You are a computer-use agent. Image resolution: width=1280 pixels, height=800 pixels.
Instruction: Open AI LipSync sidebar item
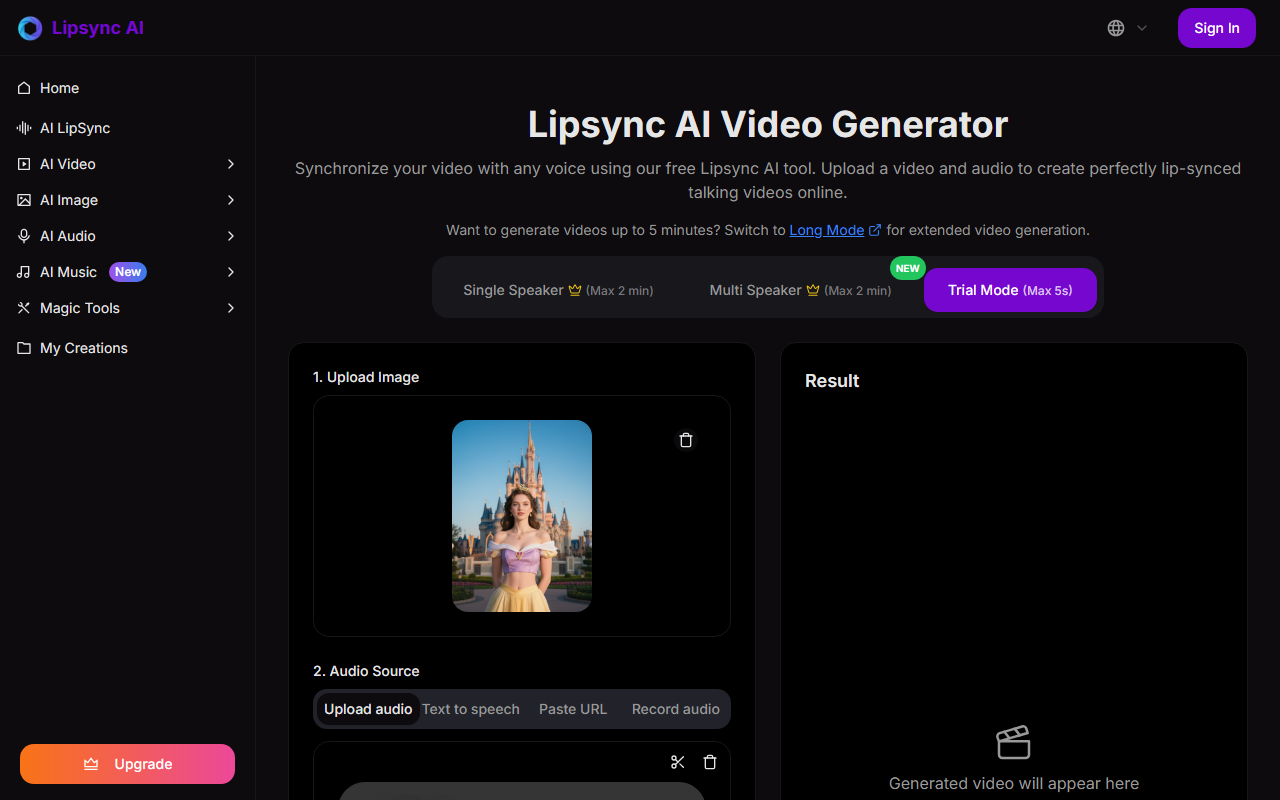[x=128, y=128]
